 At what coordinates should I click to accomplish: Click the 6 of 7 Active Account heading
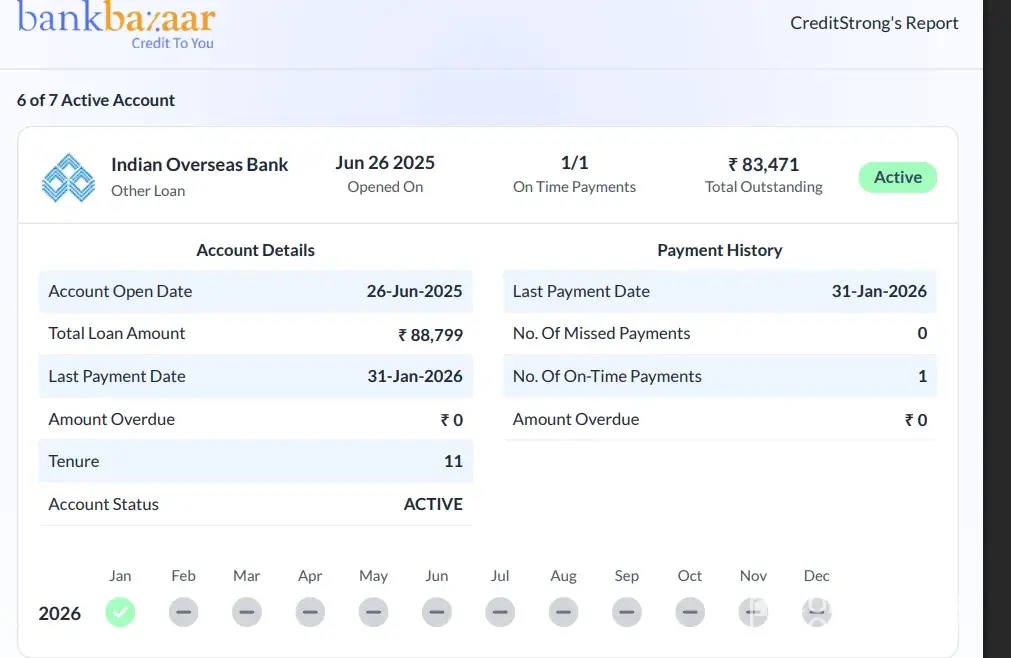(96, 100)
